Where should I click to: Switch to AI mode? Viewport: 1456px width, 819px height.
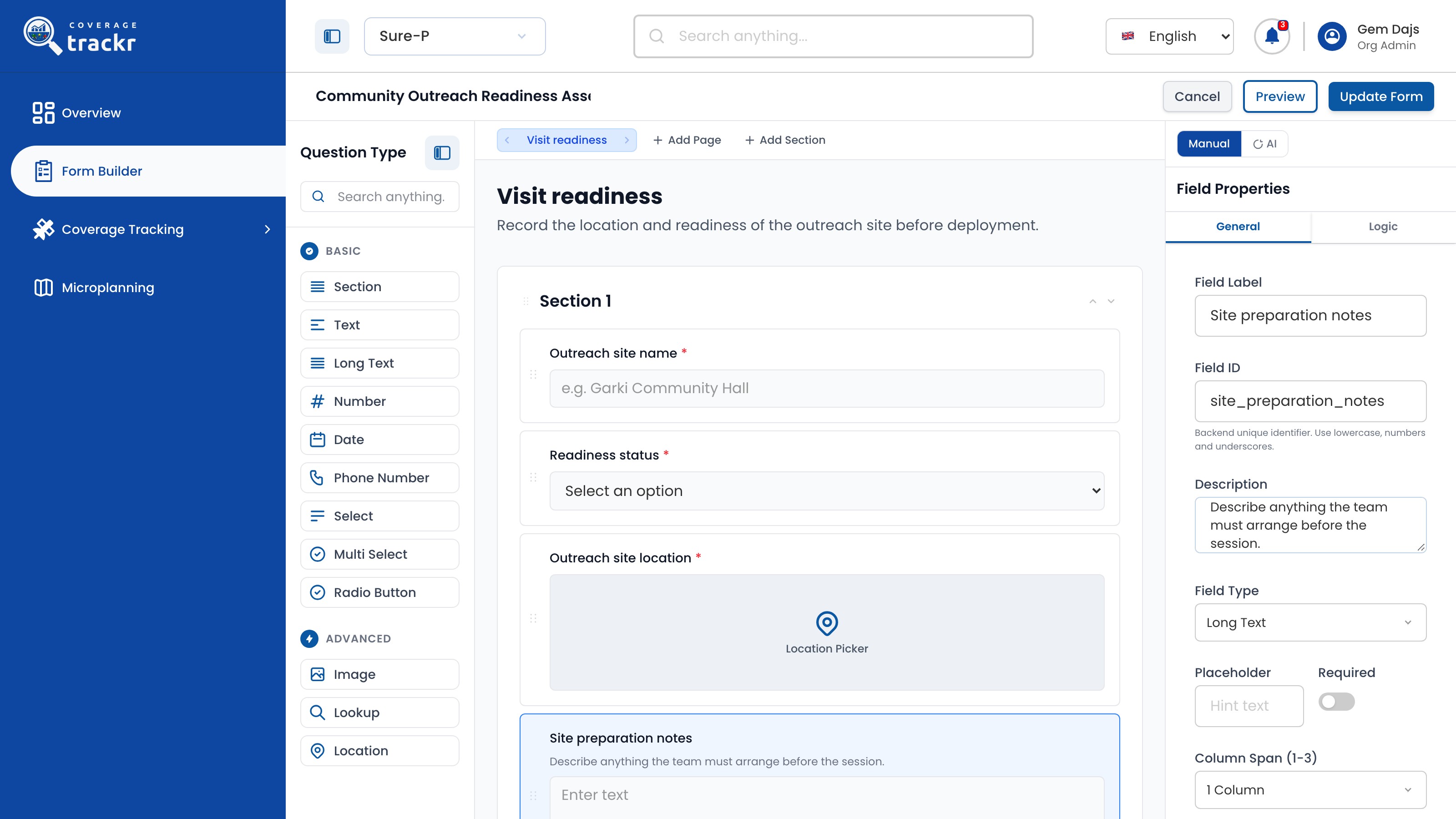pos(1264,144)
